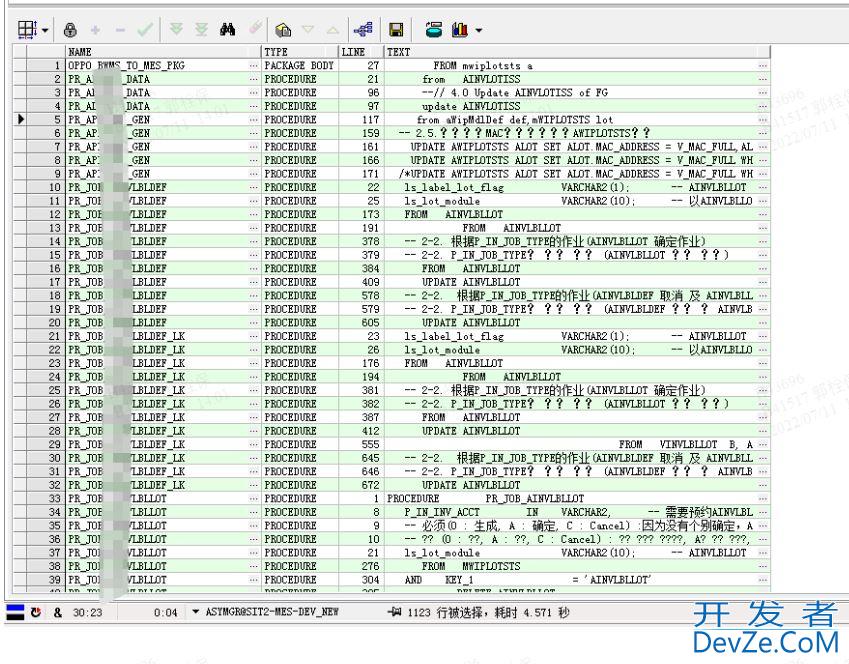The height and width of the screenshot is (664, 849).
Task: Click the line value 159 cell
Action: pos(361,133)
